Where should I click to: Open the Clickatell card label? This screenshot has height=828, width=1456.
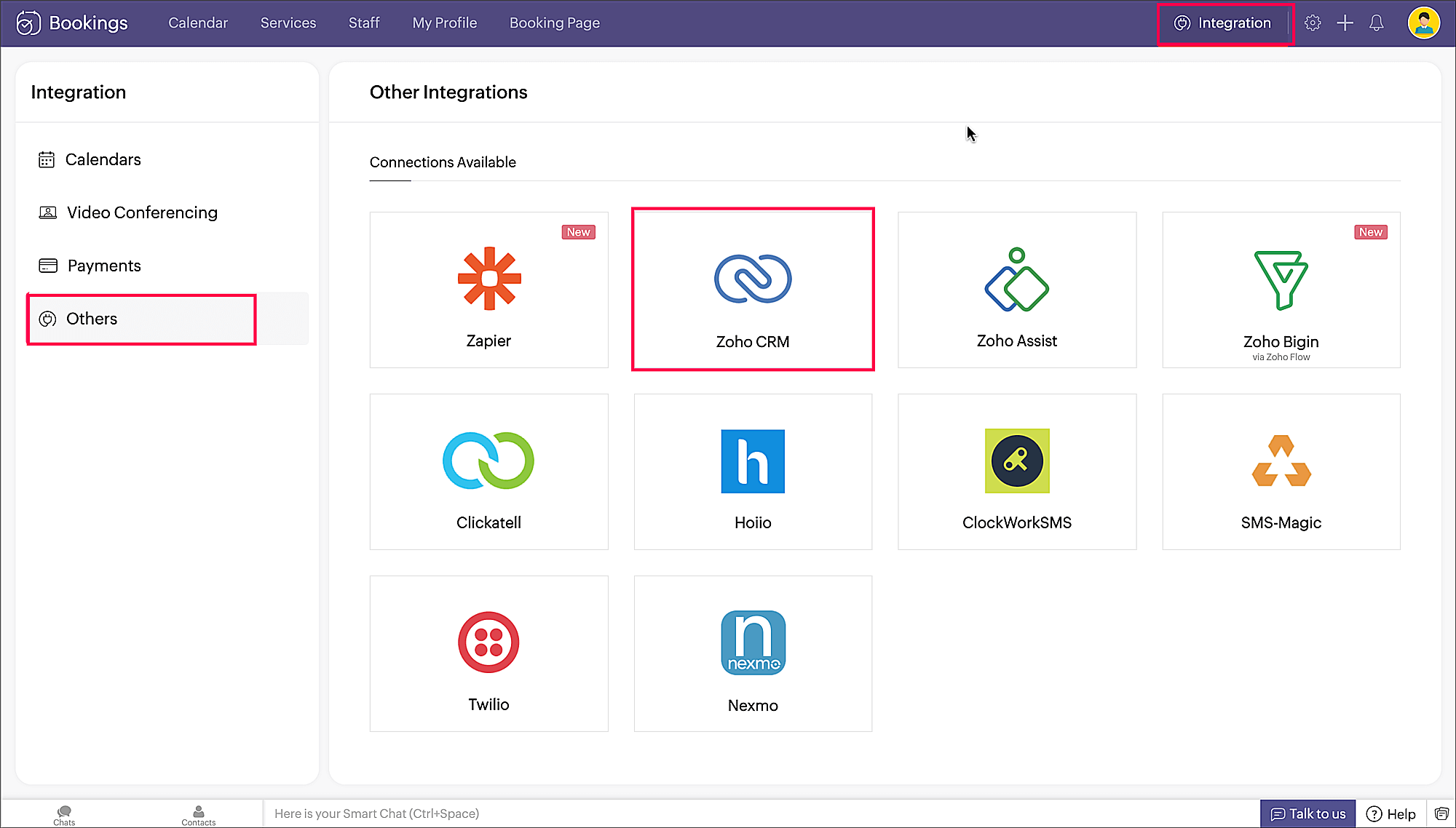click(x=488, y=522)
